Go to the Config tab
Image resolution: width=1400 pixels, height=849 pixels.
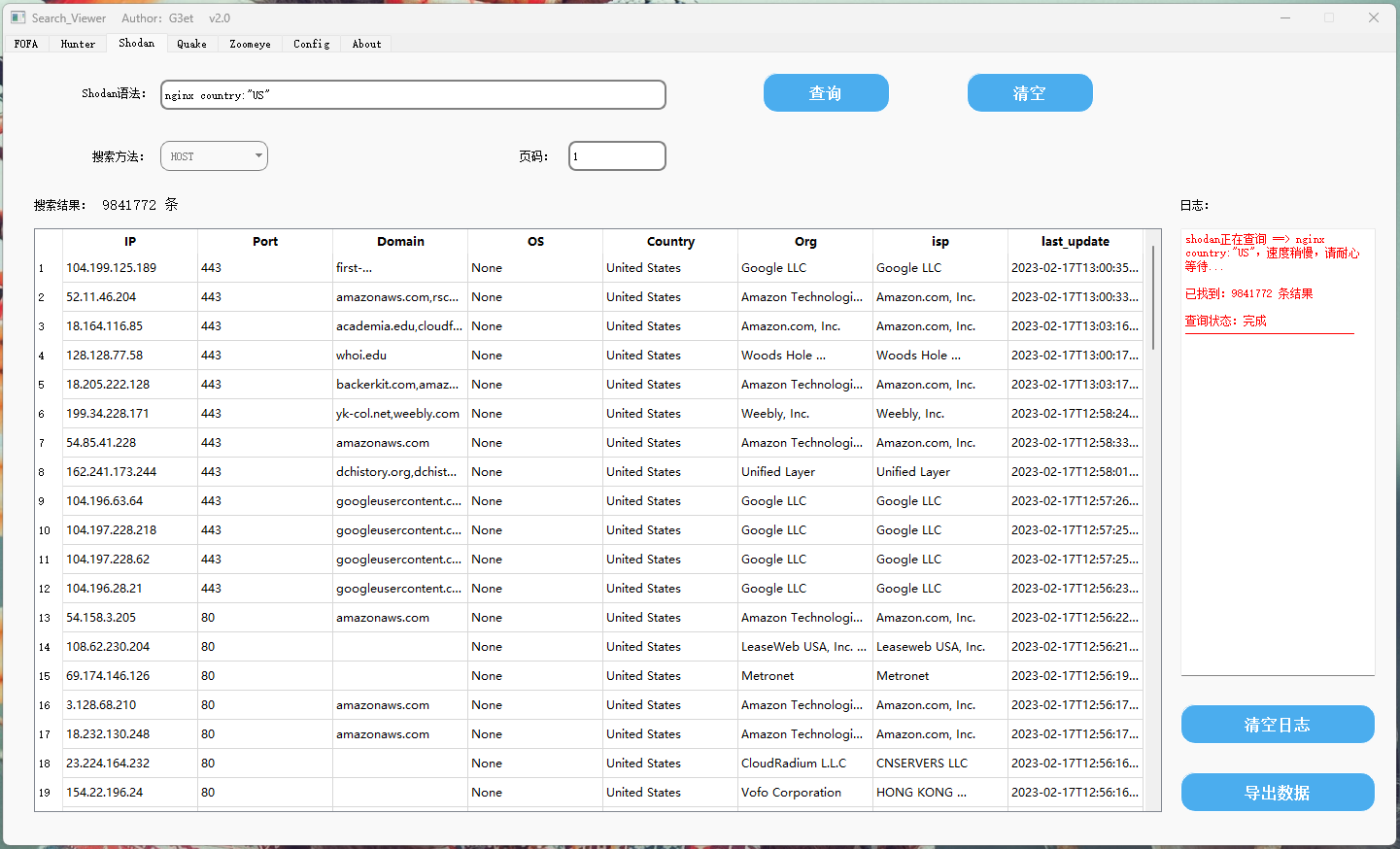click(x=311, y=44)
